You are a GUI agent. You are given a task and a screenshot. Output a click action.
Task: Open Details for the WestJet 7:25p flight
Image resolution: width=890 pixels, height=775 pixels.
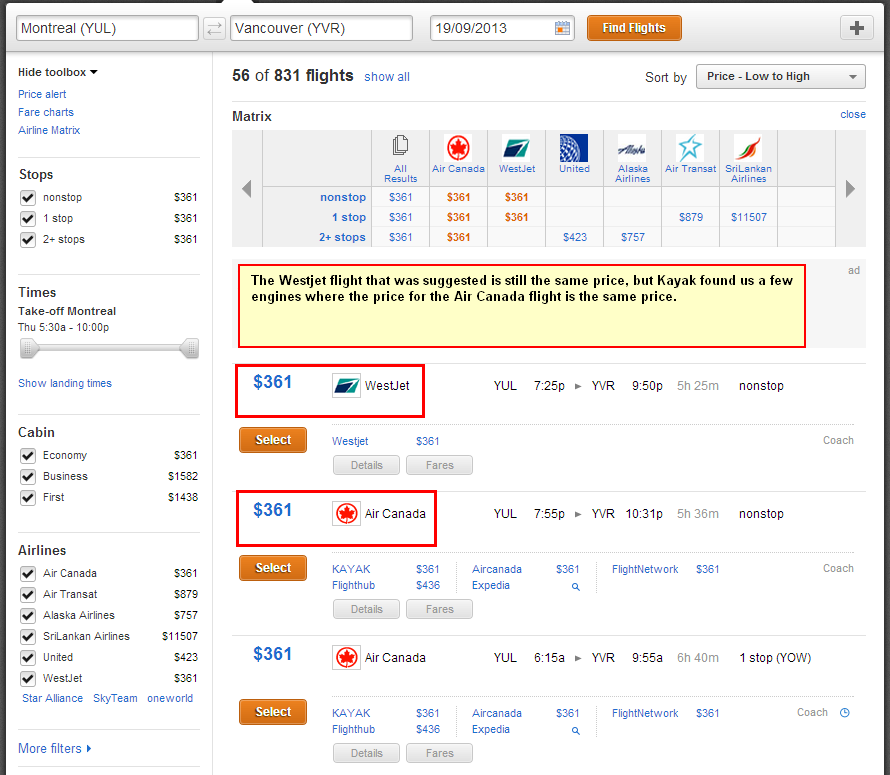366,465
